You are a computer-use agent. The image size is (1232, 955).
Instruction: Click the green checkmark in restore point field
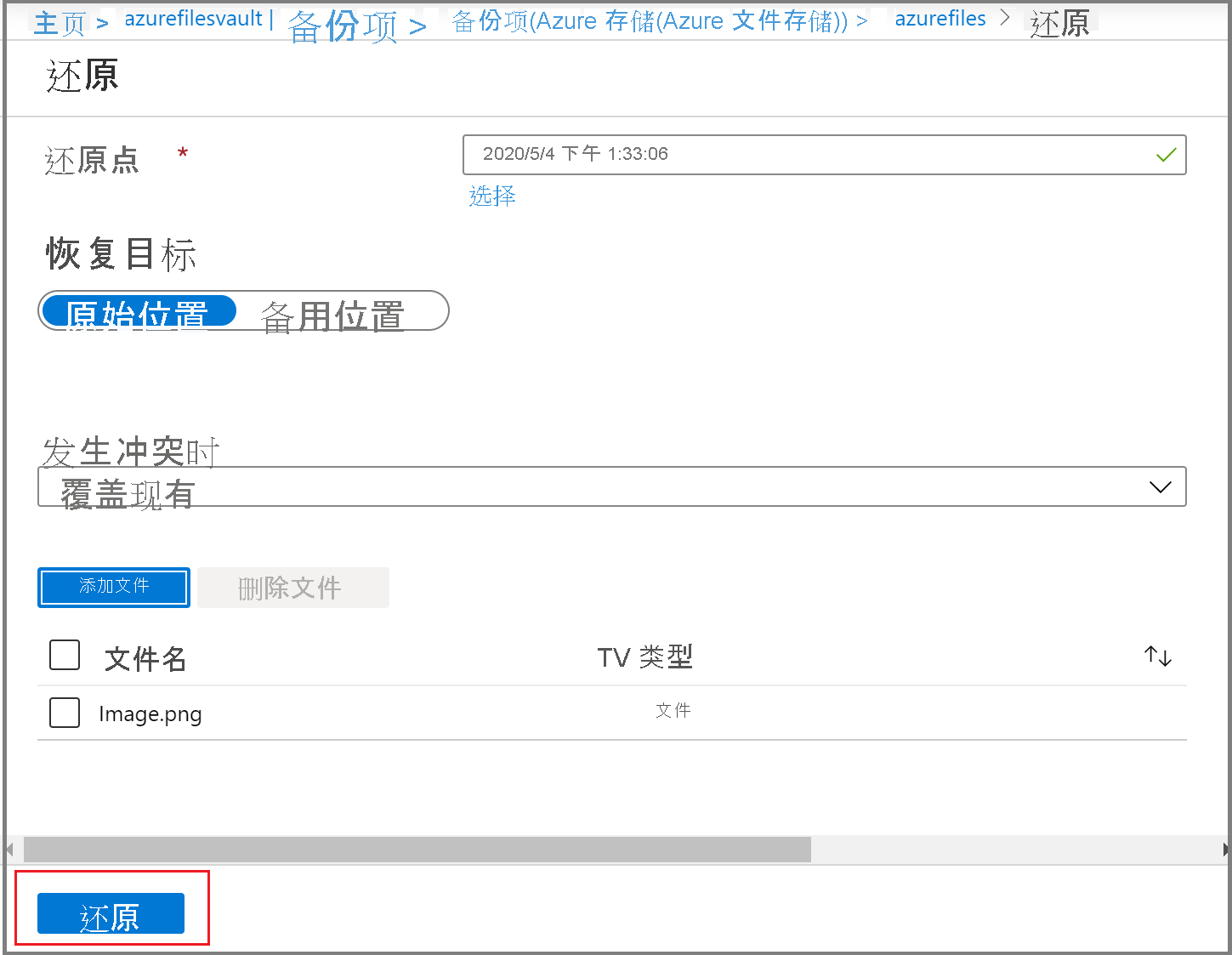tap(1166, 155)
